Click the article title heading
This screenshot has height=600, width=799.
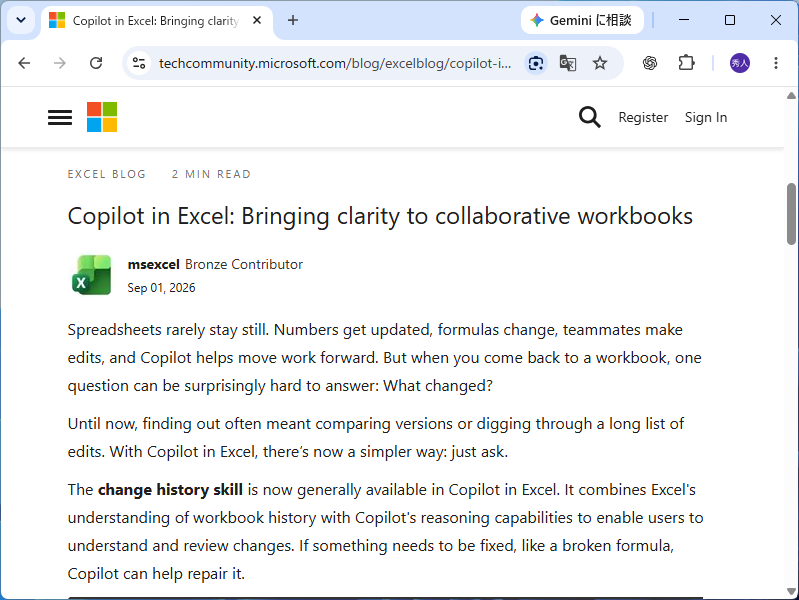tap(380, 216)
